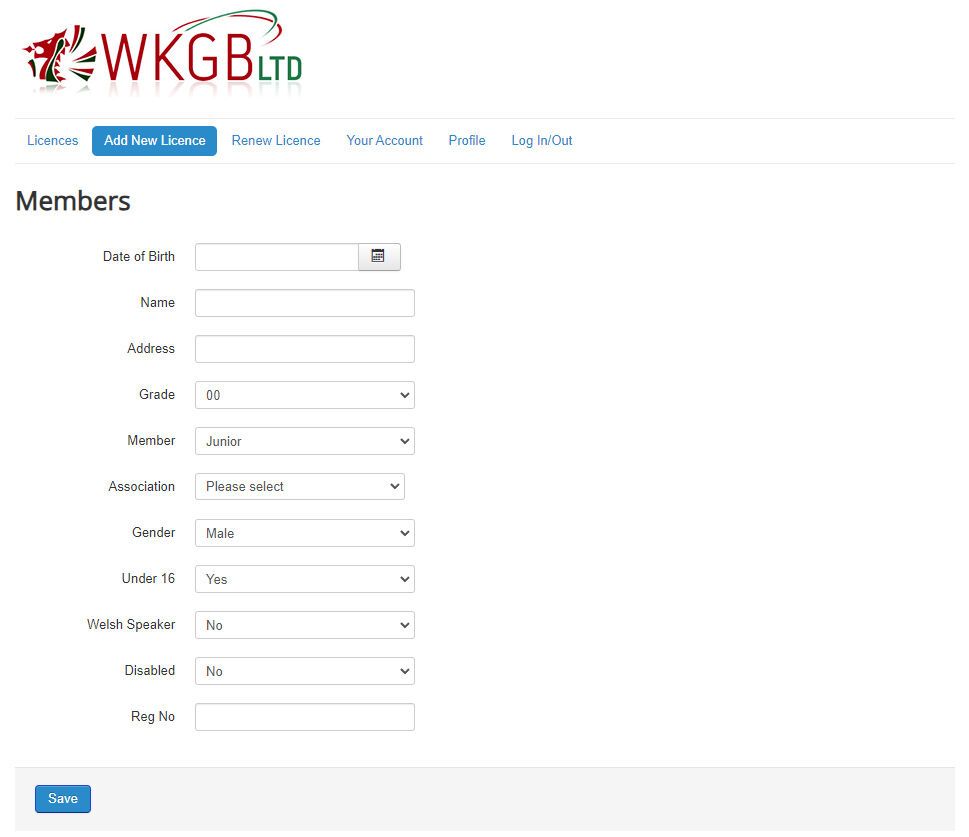Open the Member type dropdown
This screenshot has height=837, width=969.
pos(304,441)
